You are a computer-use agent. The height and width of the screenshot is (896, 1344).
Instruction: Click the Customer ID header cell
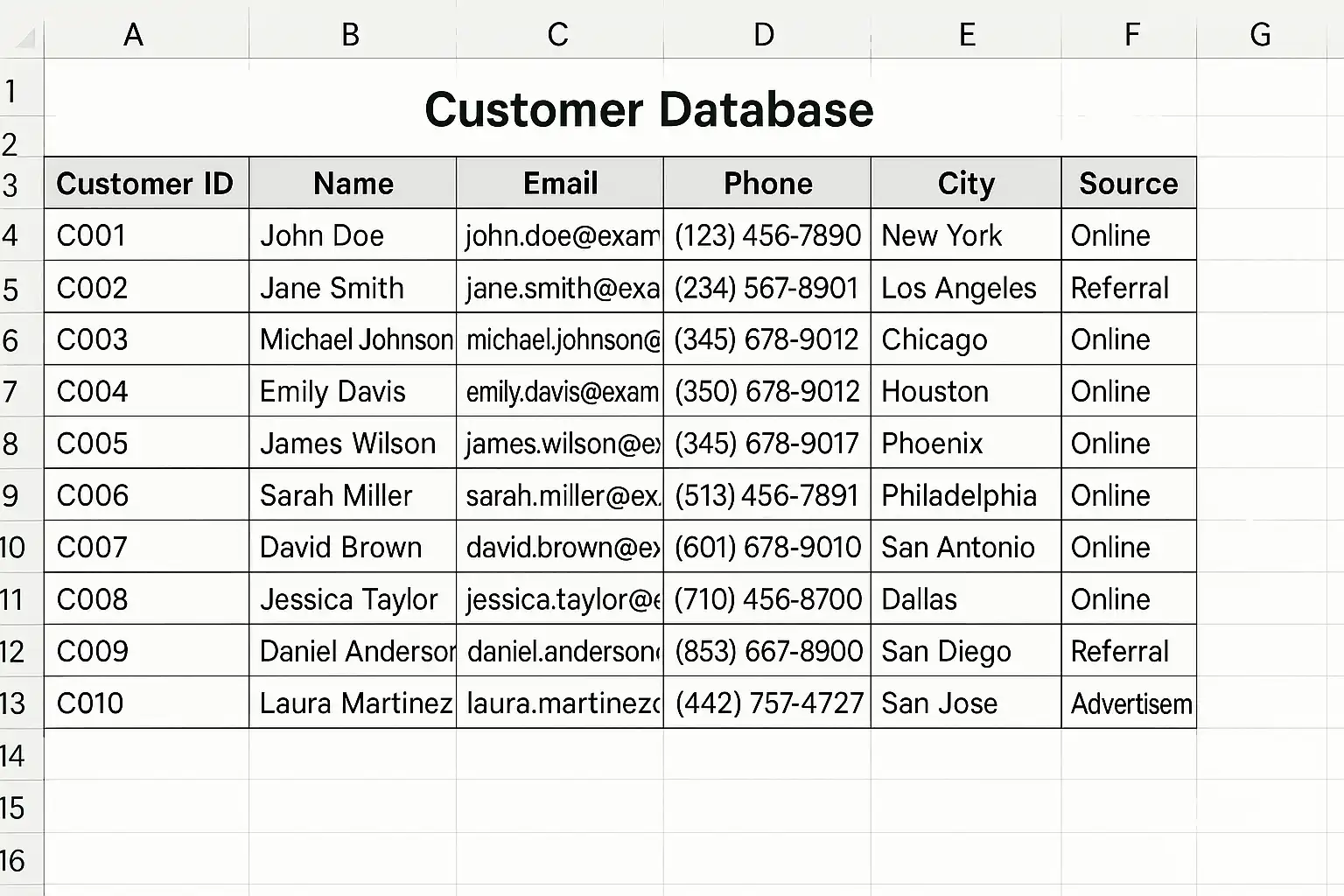pos(146,183)
